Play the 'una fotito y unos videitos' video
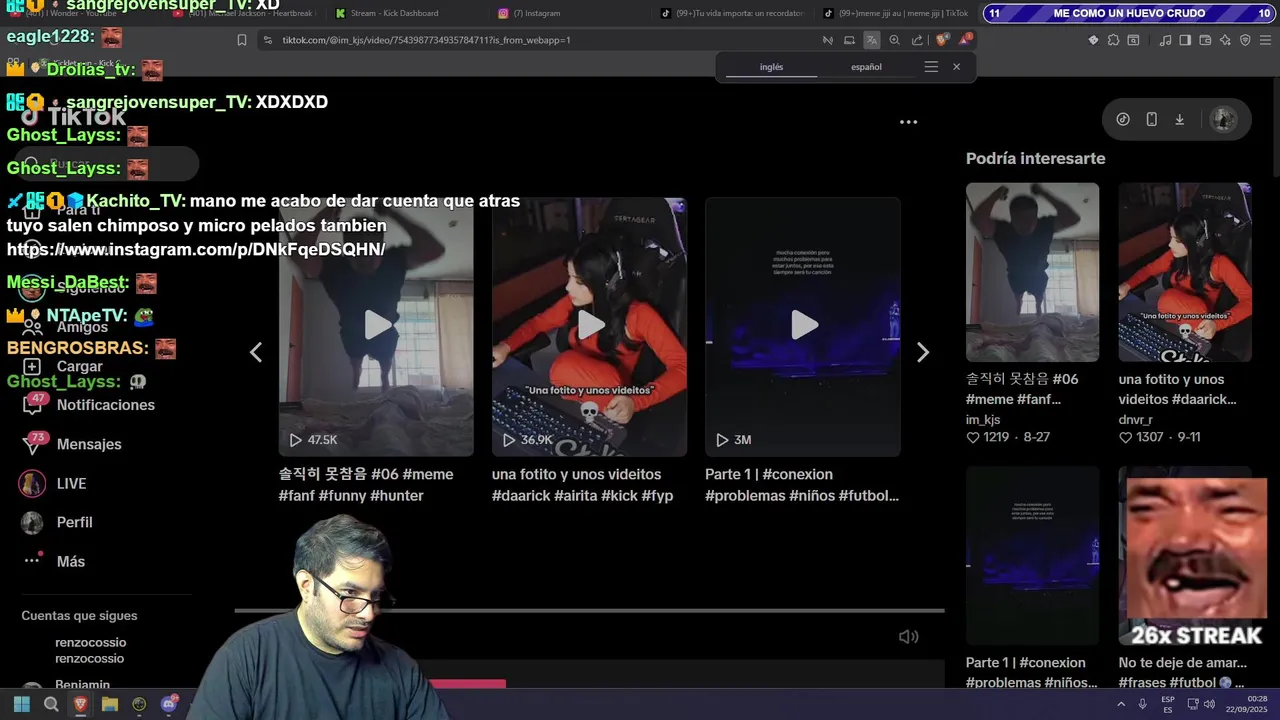The height and width of the screenshot is (720, 1280). point(589,326)
